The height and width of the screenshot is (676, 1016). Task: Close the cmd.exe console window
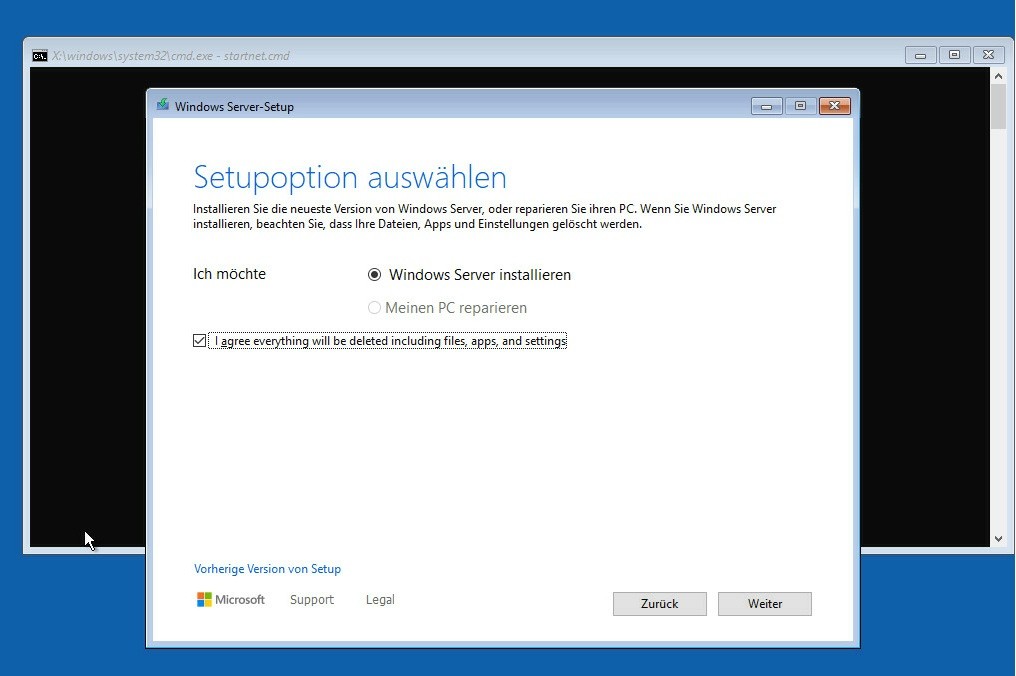point(988,55)
